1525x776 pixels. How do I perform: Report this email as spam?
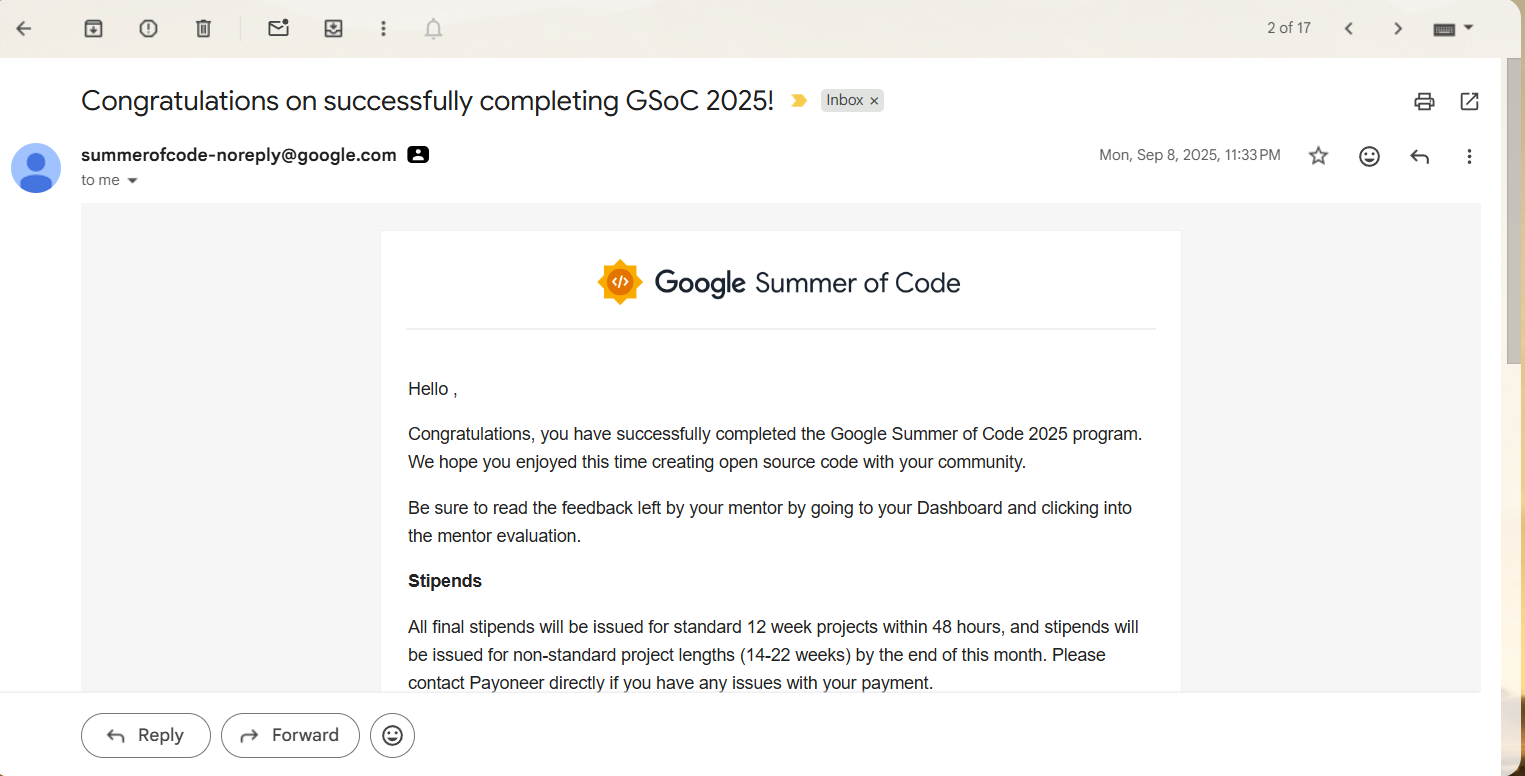(148, 28)
